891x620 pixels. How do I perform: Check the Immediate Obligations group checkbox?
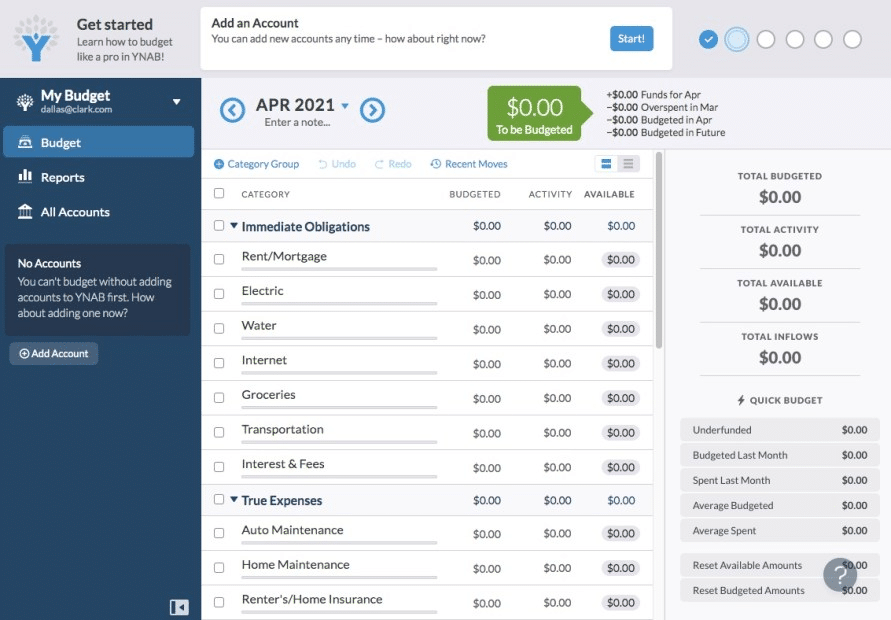(219, 226)
